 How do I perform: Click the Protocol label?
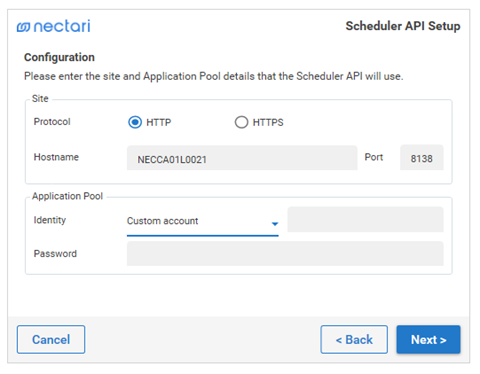pos(52,122)
